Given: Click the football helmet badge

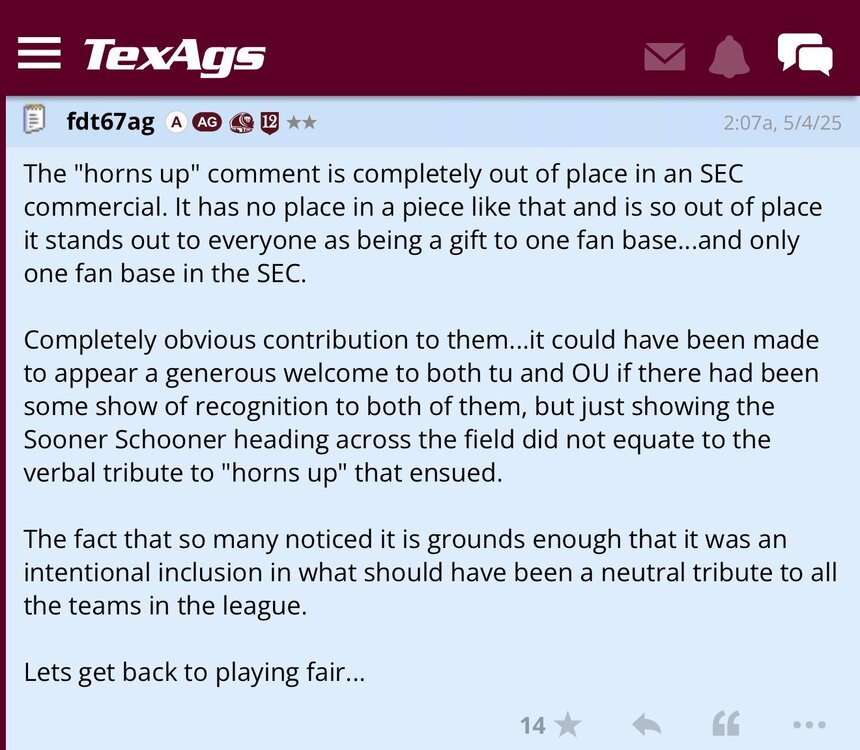Looking at the screenshot, I should point(241,122).
